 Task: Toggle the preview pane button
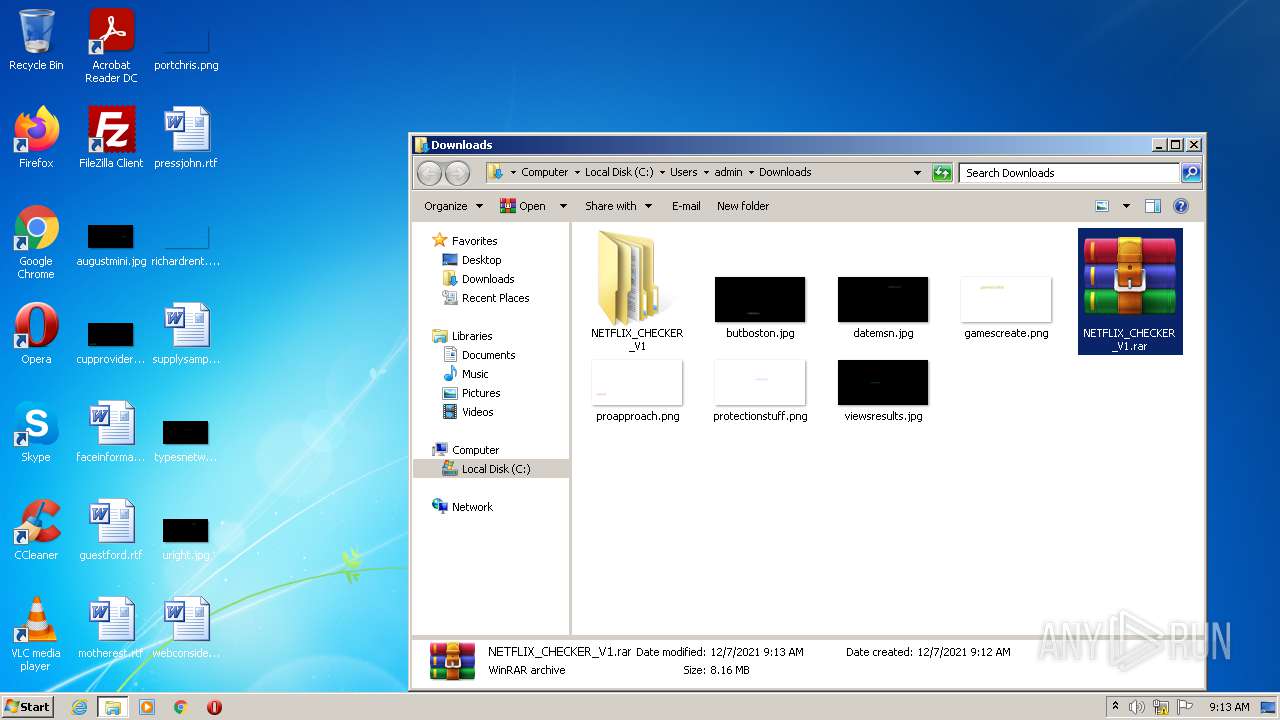click(x=1153, y=206)
